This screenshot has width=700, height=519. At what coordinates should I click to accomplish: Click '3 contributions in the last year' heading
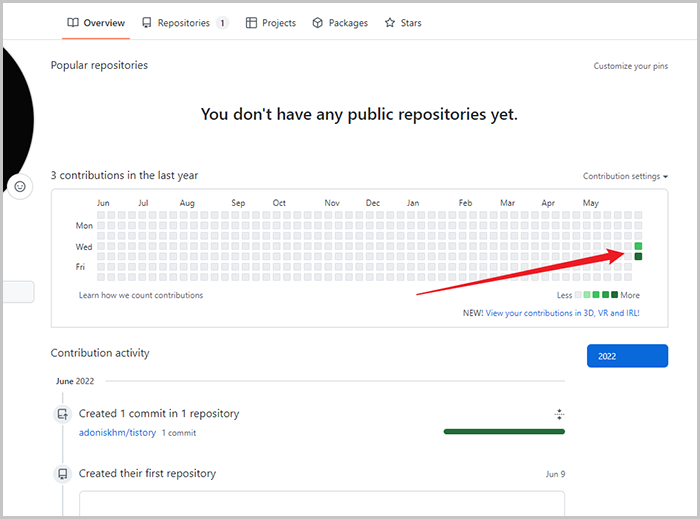pyautogui.click(x=124, y=175)
